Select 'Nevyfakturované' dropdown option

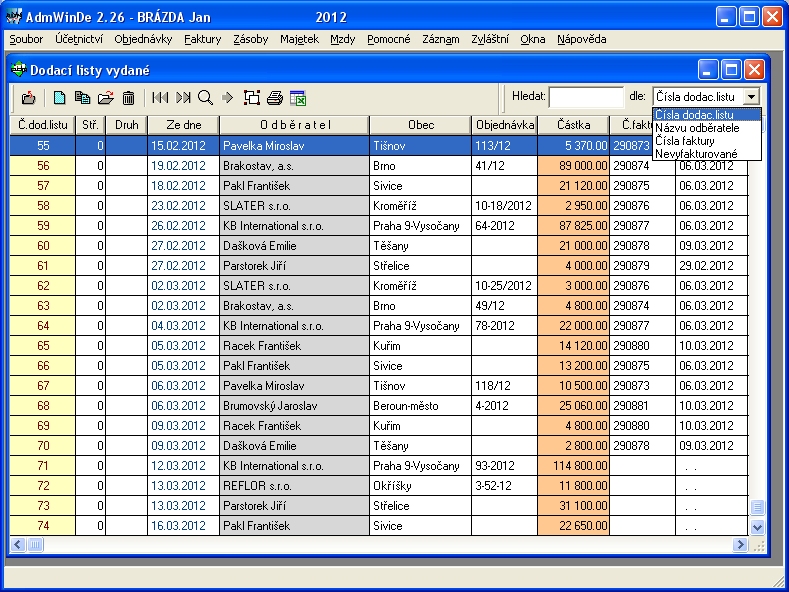coord(706,154)
